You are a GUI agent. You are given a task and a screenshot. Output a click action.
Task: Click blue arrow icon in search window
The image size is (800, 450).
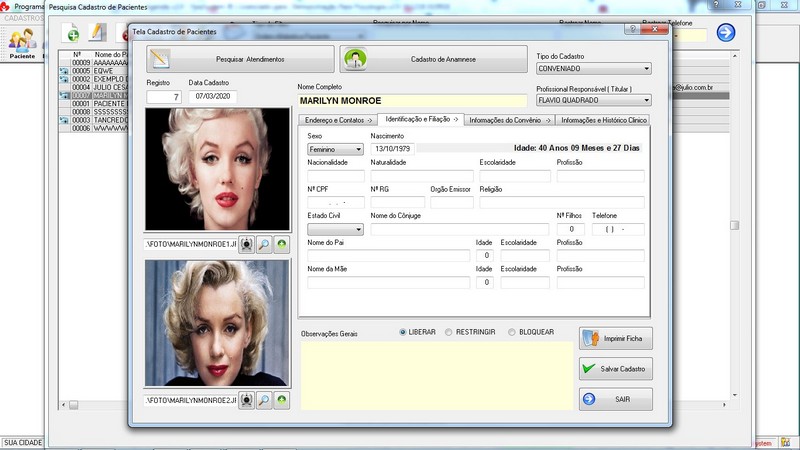coord(725,33)
